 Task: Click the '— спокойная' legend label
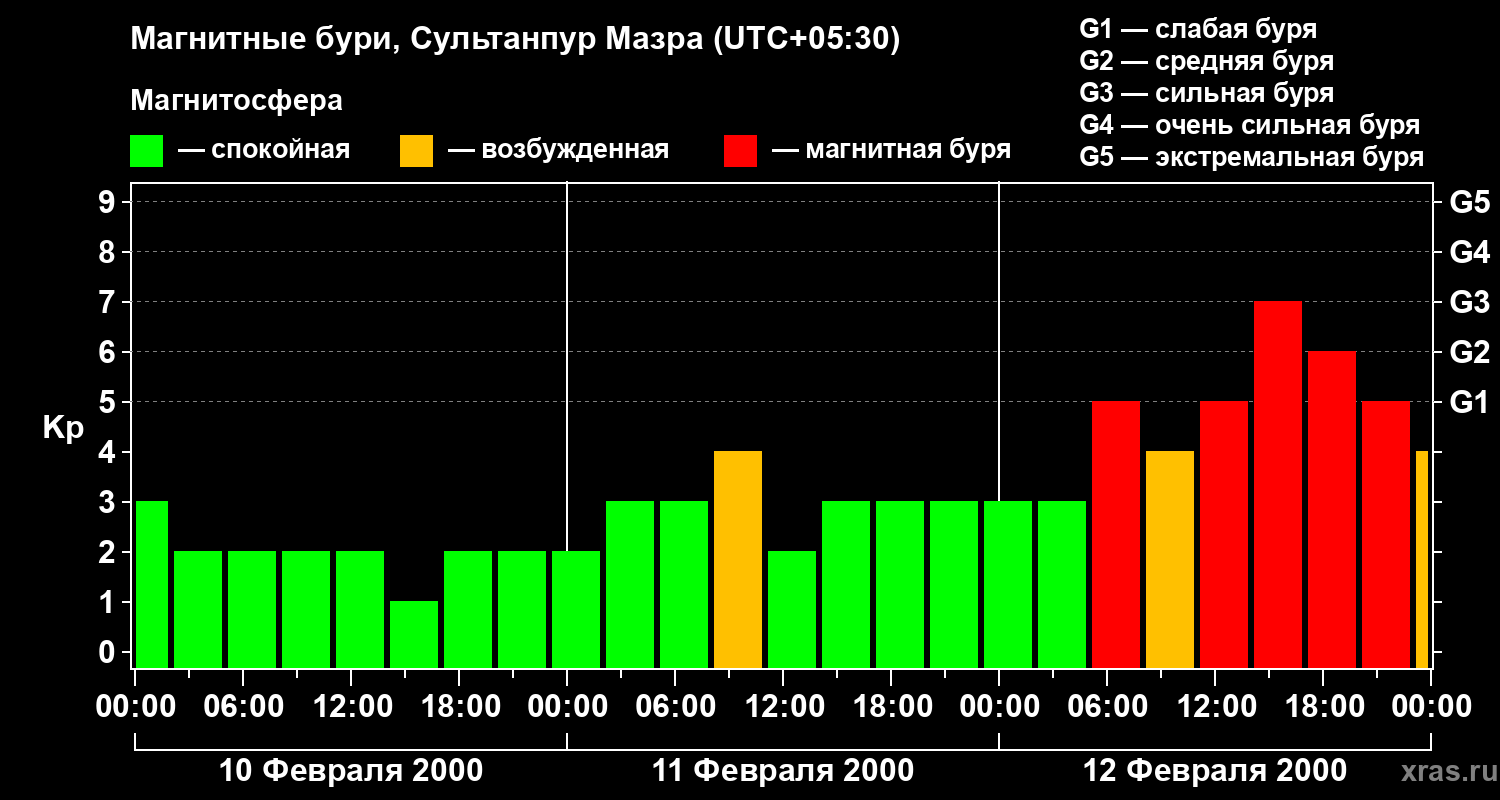point(264,150)
